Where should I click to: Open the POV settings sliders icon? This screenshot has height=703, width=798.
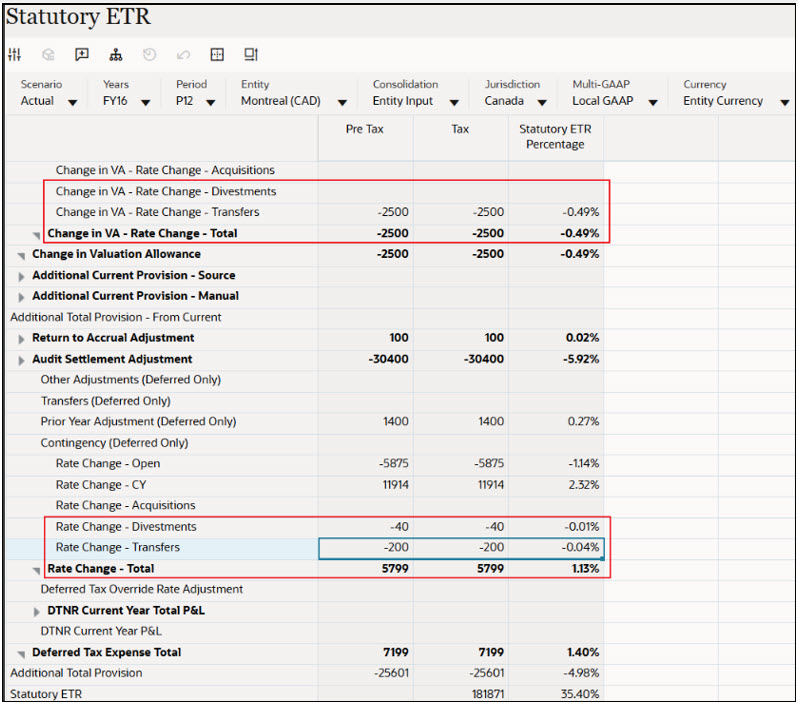click(x=15, y=54)
